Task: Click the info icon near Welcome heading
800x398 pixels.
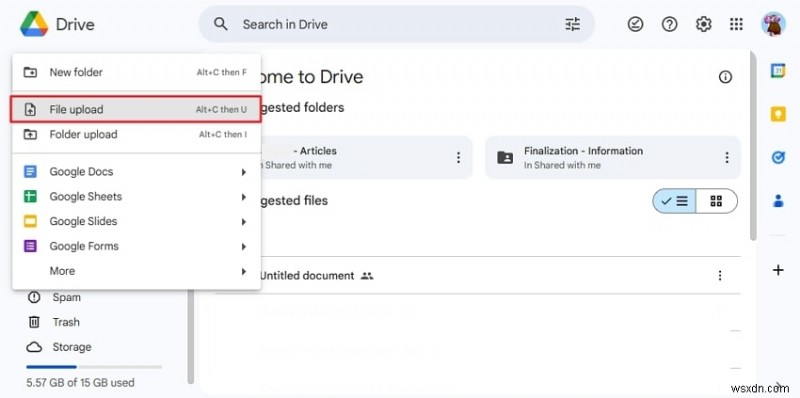Action: pos(725,77)
